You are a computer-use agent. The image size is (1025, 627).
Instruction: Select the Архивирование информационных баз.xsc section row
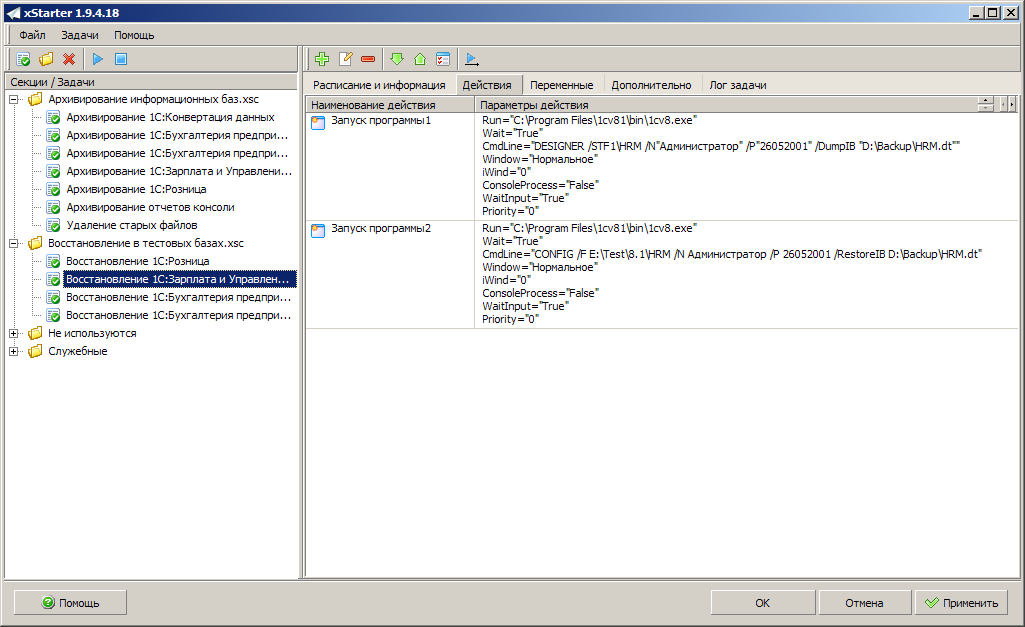pyautogui.click(x=154, y=99)
